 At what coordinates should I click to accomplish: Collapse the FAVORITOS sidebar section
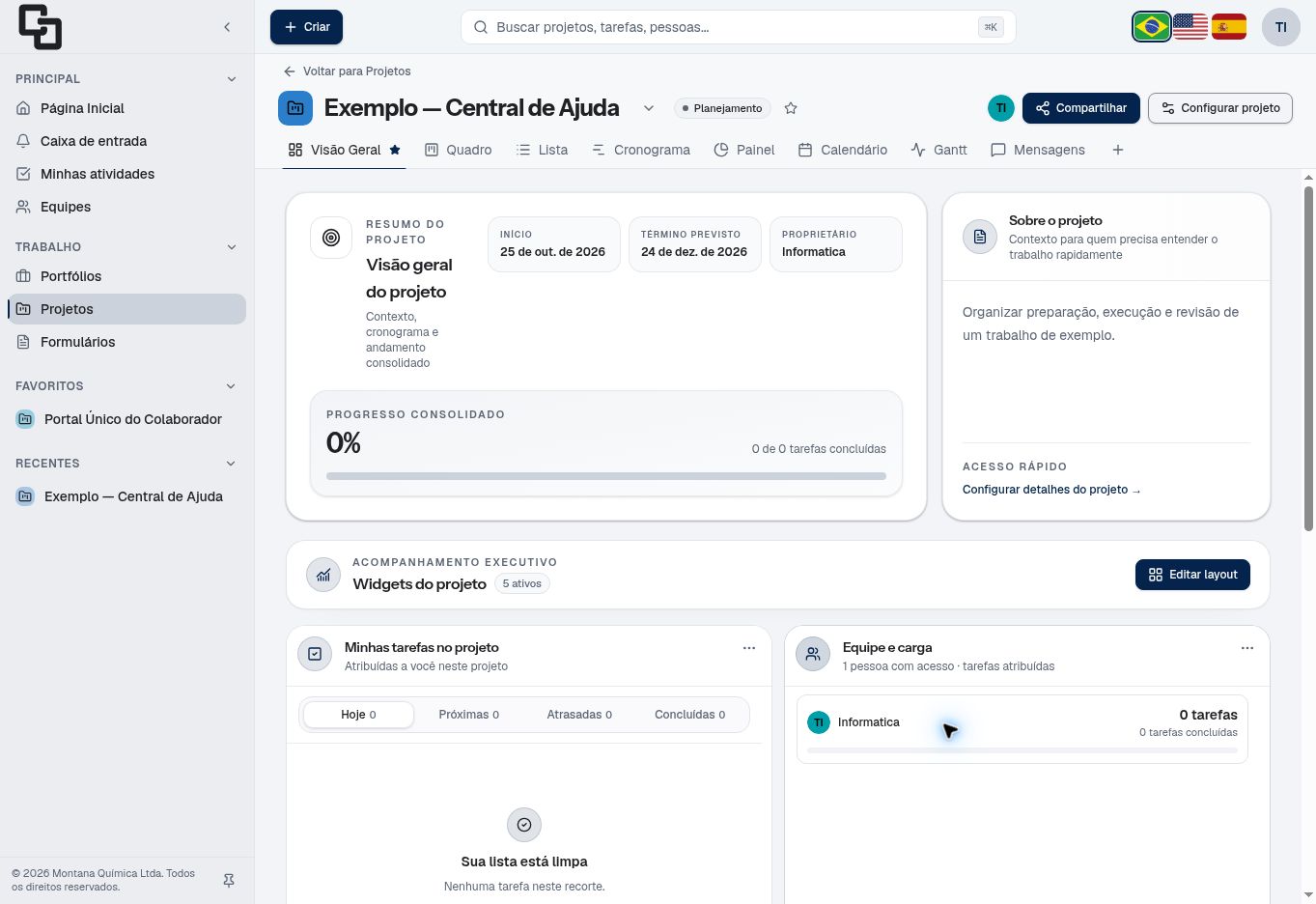(x=231, y=386)
